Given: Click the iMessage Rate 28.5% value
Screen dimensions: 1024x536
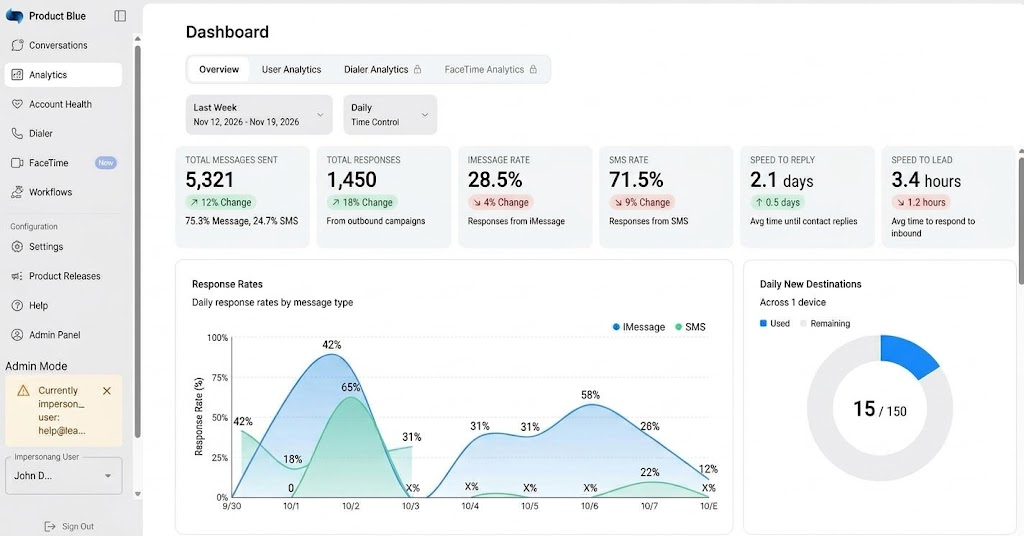Looking at the screenshot, I should click(x=495, y=180).
